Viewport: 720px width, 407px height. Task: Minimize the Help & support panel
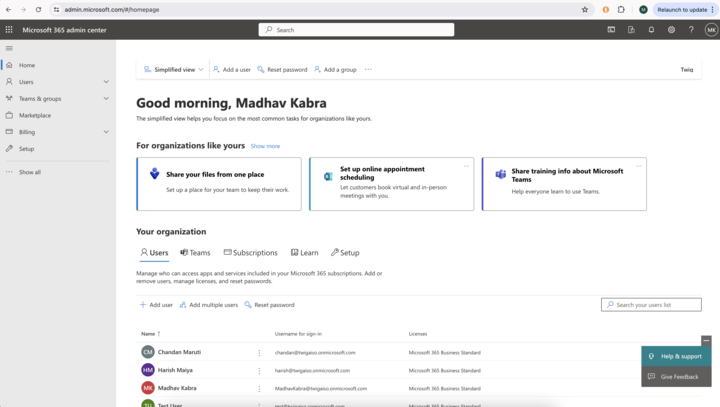[706, 341]
